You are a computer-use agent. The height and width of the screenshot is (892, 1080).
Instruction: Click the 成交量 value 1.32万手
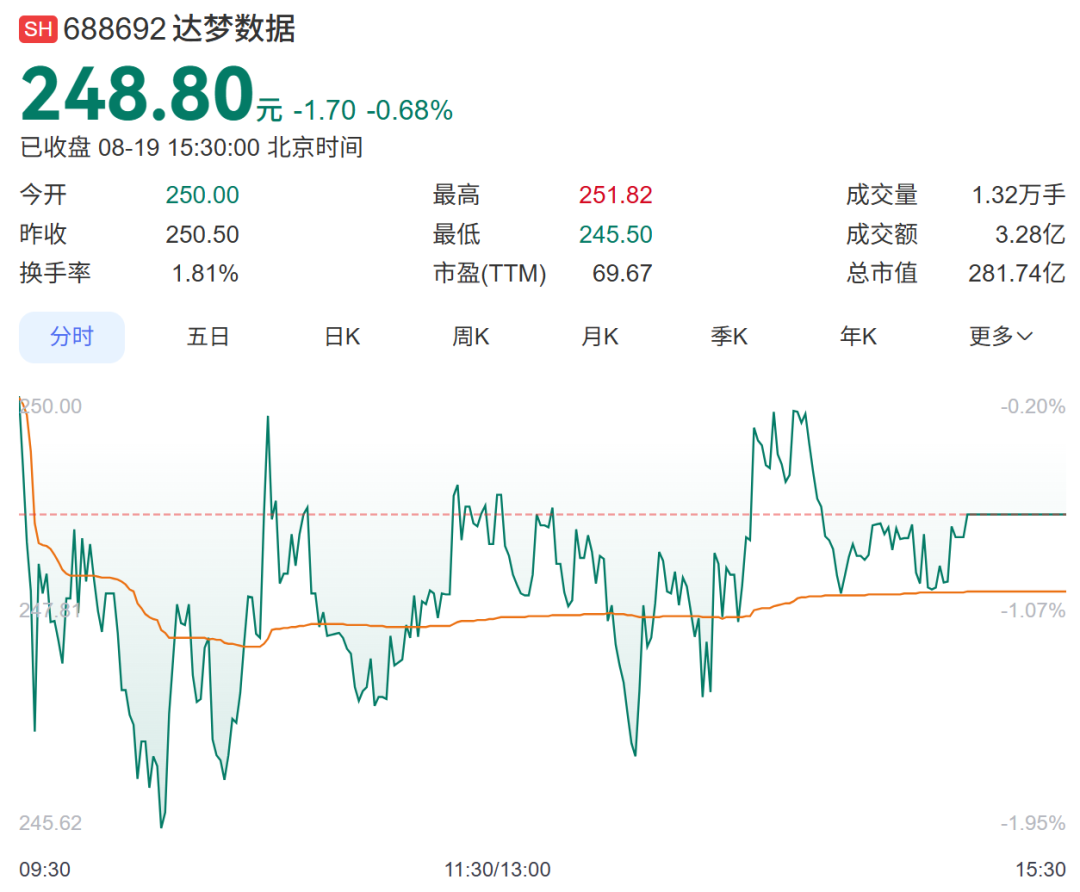pyautogui.click(x=1018, y=195)
